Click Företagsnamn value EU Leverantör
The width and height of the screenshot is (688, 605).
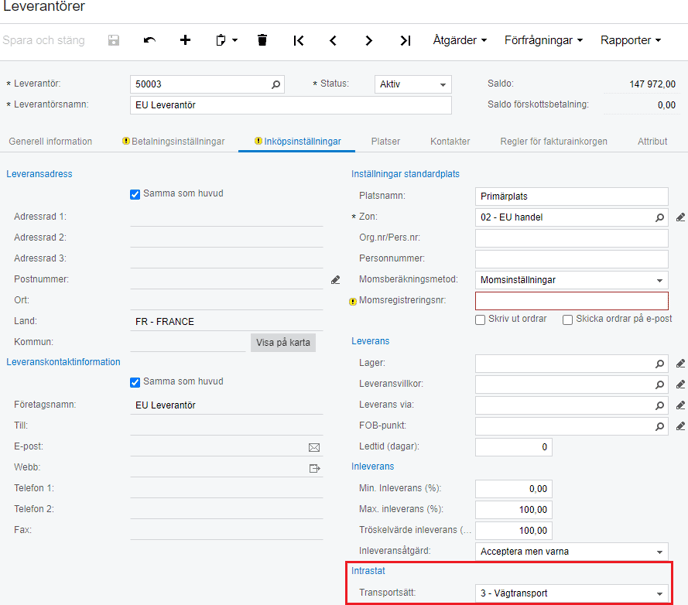pos(165,405)
